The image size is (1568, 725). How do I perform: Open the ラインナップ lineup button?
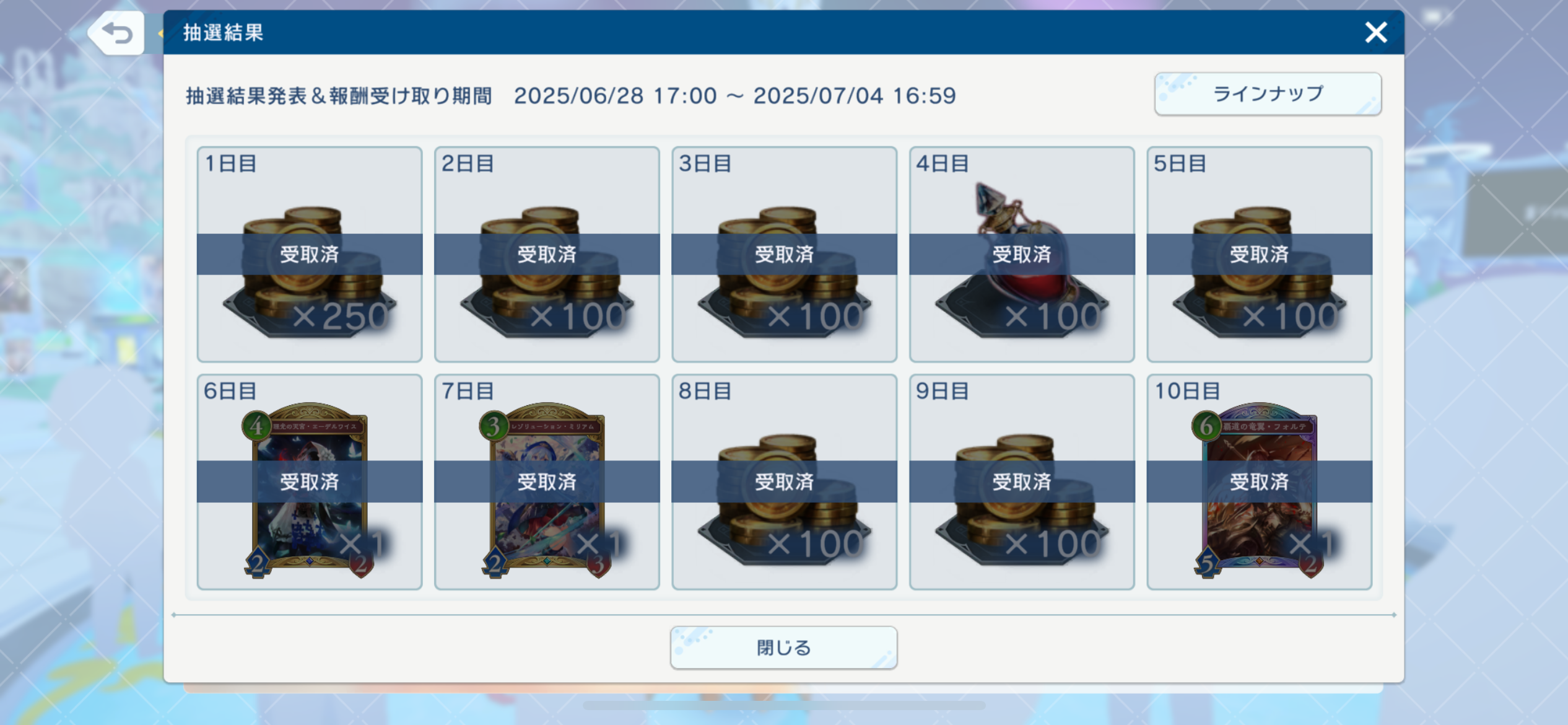coord(1268,94)
